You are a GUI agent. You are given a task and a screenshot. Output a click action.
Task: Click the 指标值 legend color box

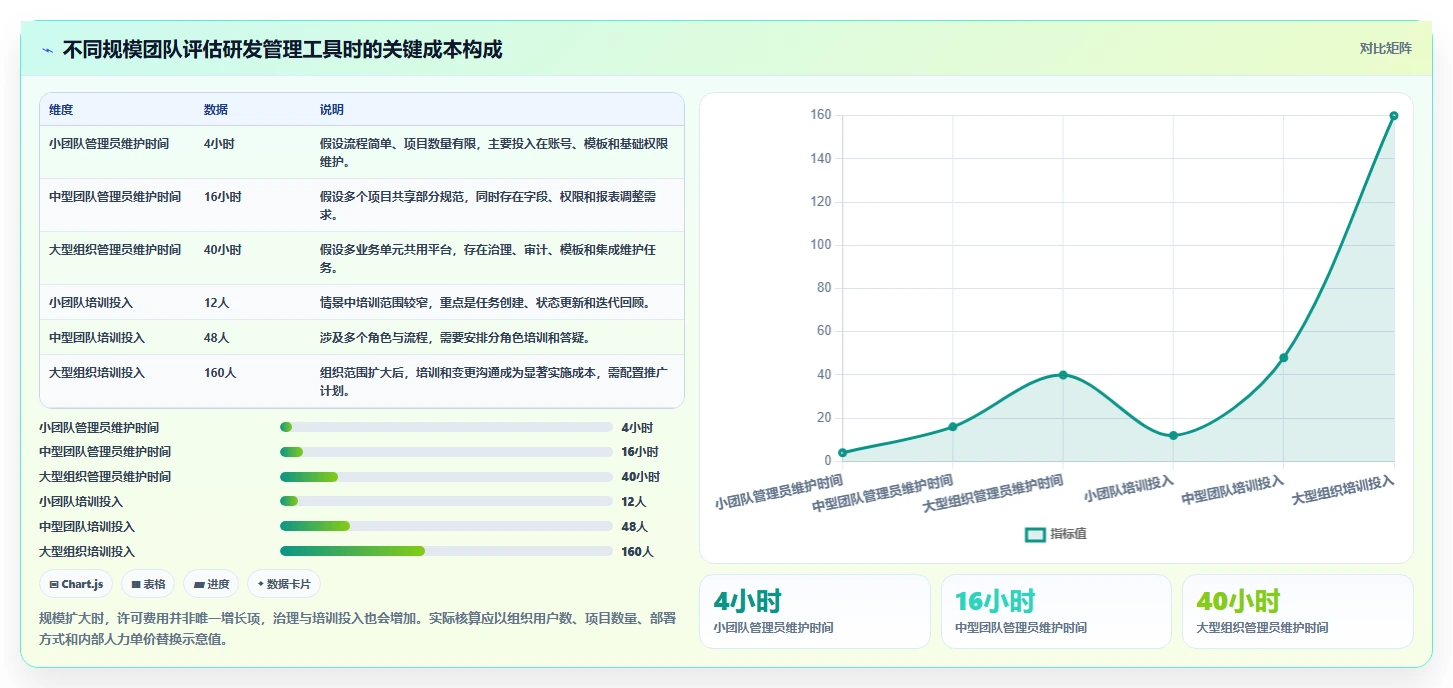click(x=1035, y=535)
